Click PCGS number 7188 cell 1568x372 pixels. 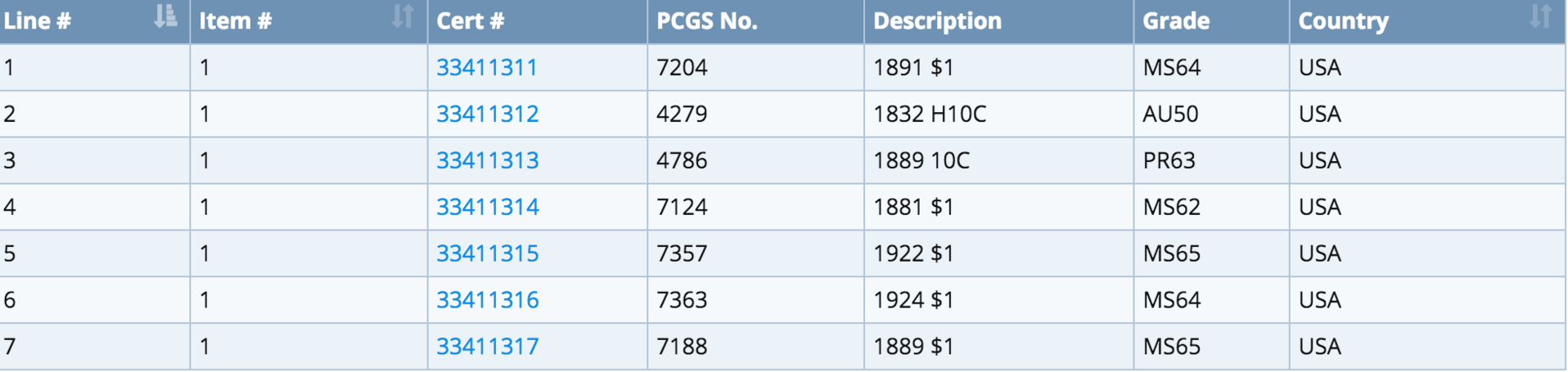click(x=682, y=347)
